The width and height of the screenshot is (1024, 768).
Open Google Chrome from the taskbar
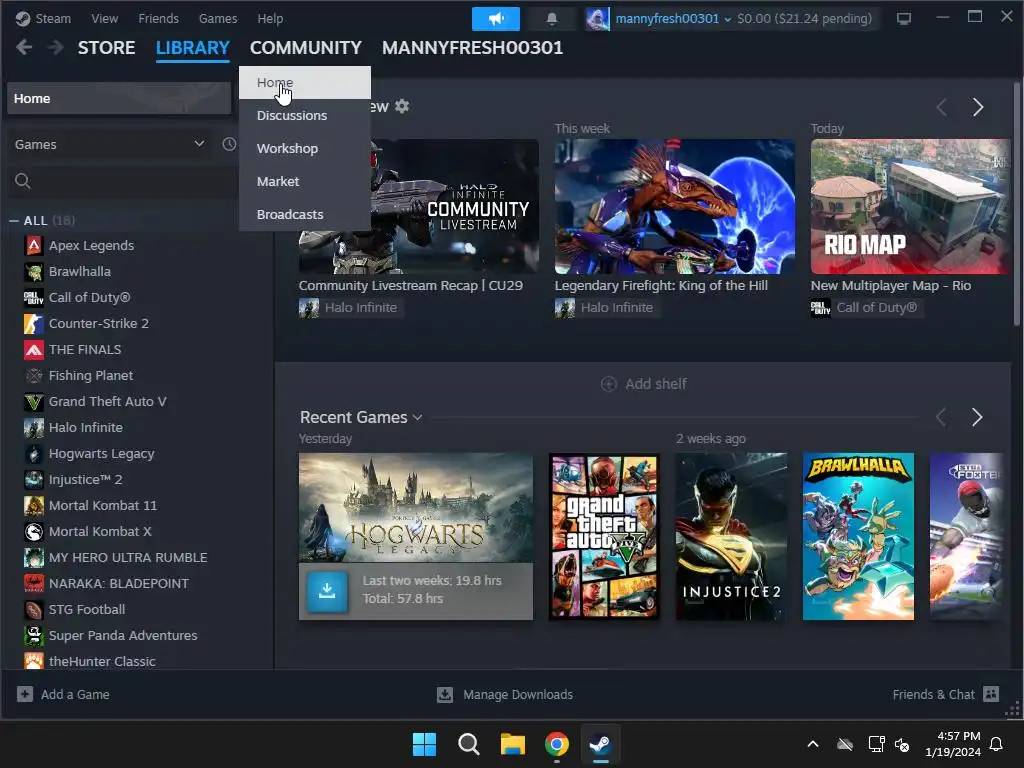click(557, 744)
